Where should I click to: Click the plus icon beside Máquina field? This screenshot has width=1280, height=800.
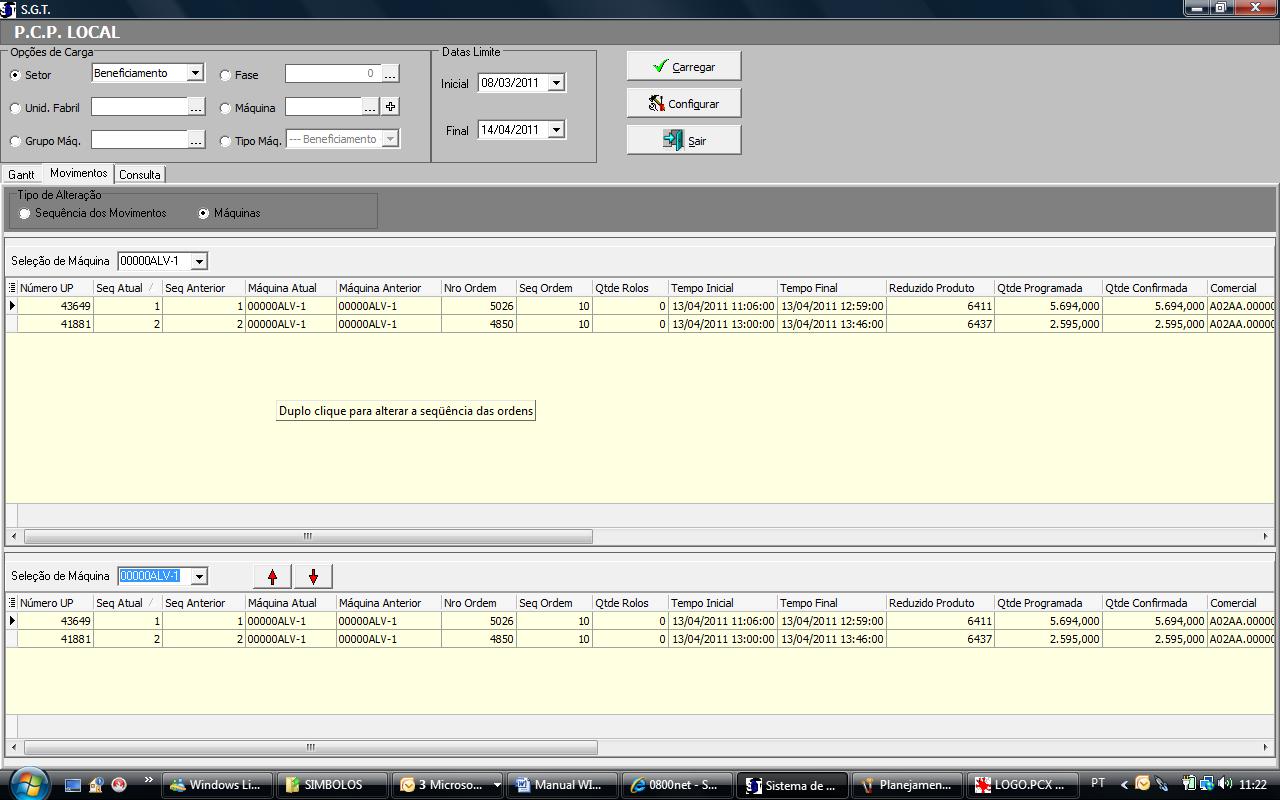coord(390,107)
